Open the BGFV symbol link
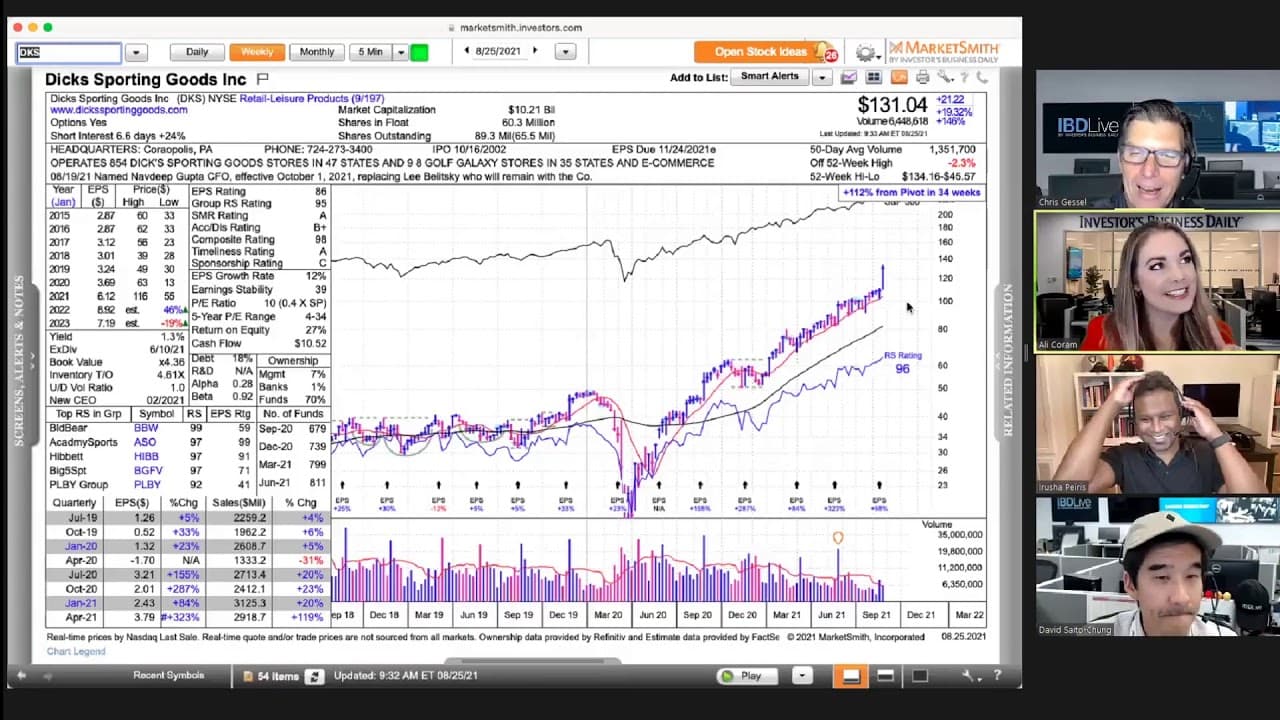This screenshot has height=720, width=1280. [148, 470]
